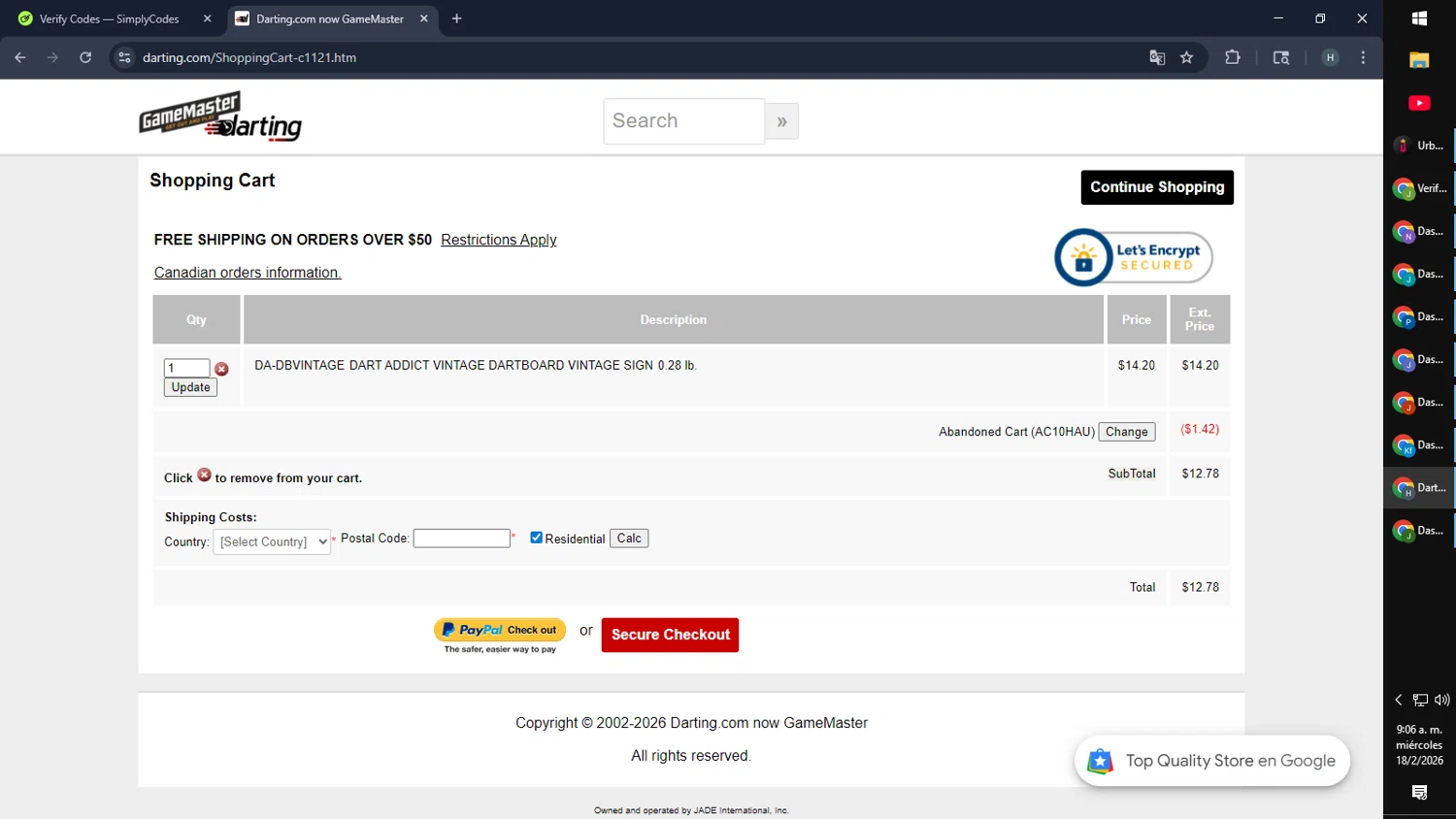Image resolution: width=1456 pixels, height=819 pixels.
Task: Open the Chrome profile H avatar
Action: (x=1331, y=57)
